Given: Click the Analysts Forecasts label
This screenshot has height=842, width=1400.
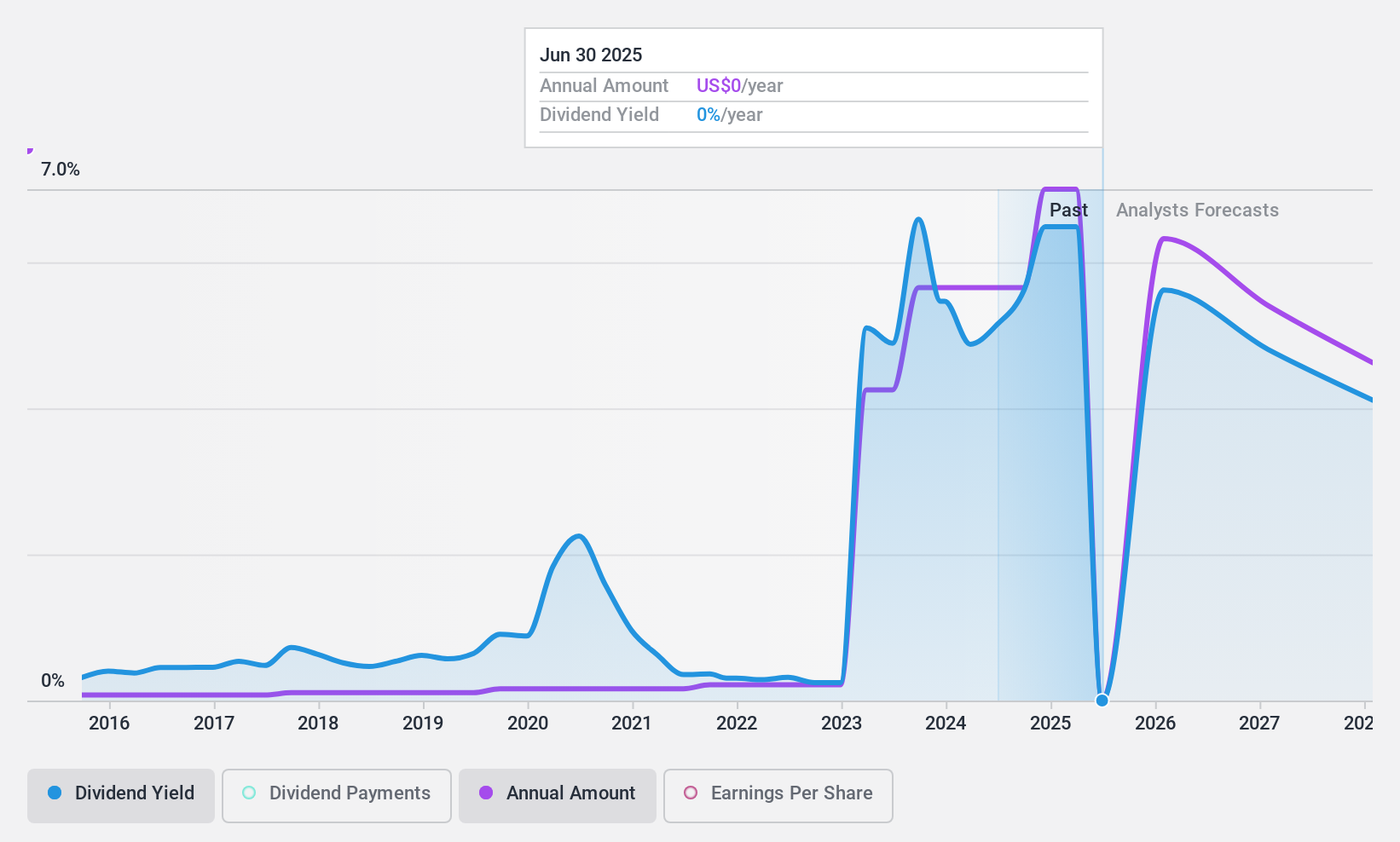Looking at the screenshot, I should coord(1197,210).
